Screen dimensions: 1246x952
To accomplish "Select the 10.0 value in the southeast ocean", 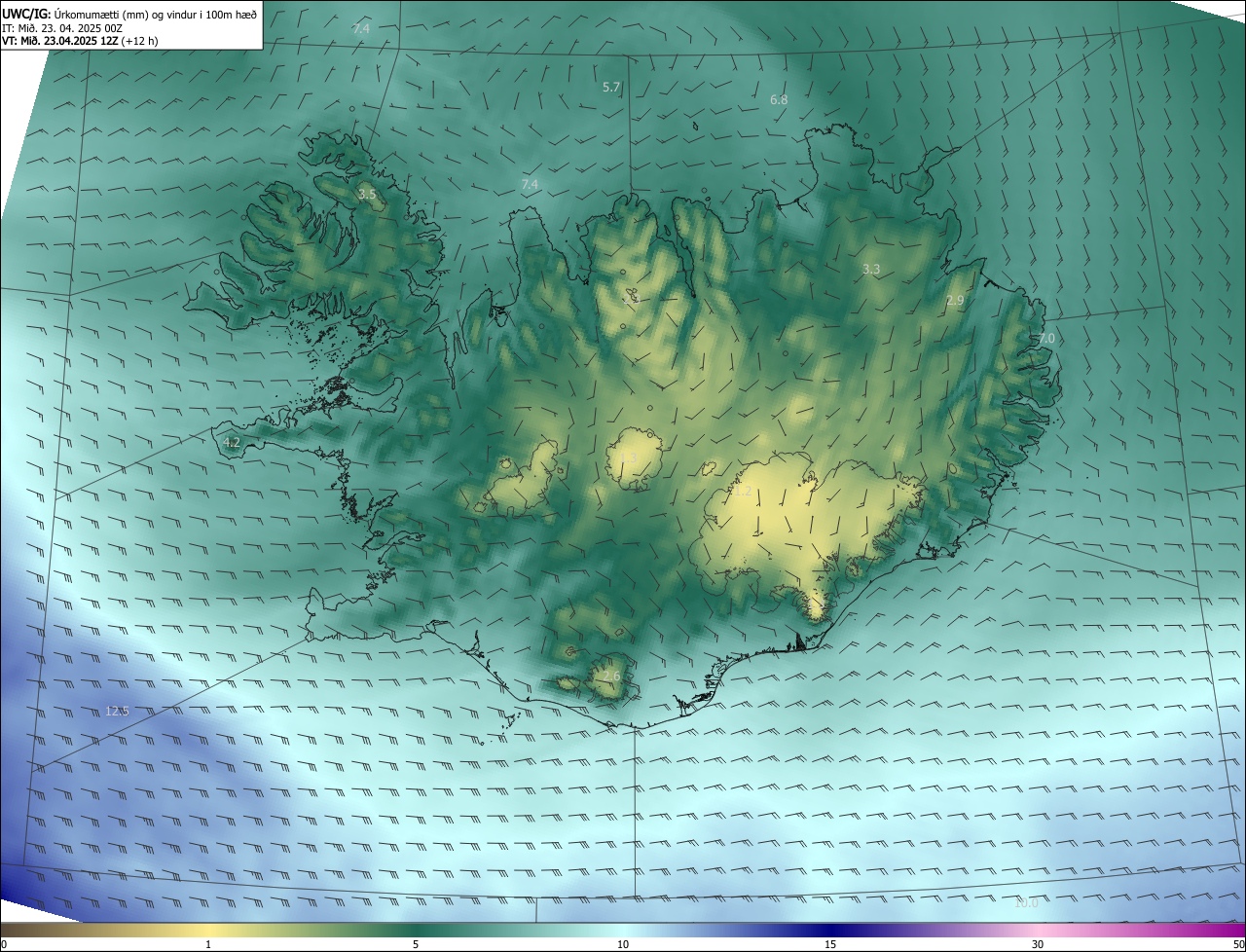I will 1026,903.
